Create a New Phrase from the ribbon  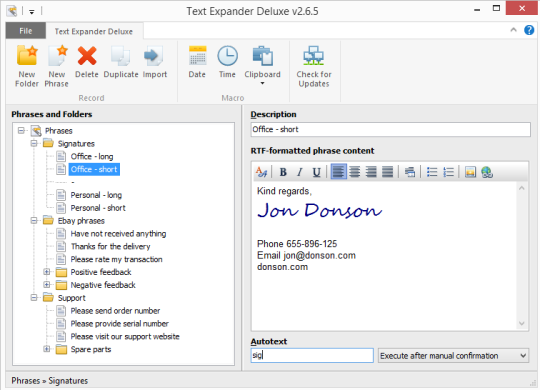point(56,66)
